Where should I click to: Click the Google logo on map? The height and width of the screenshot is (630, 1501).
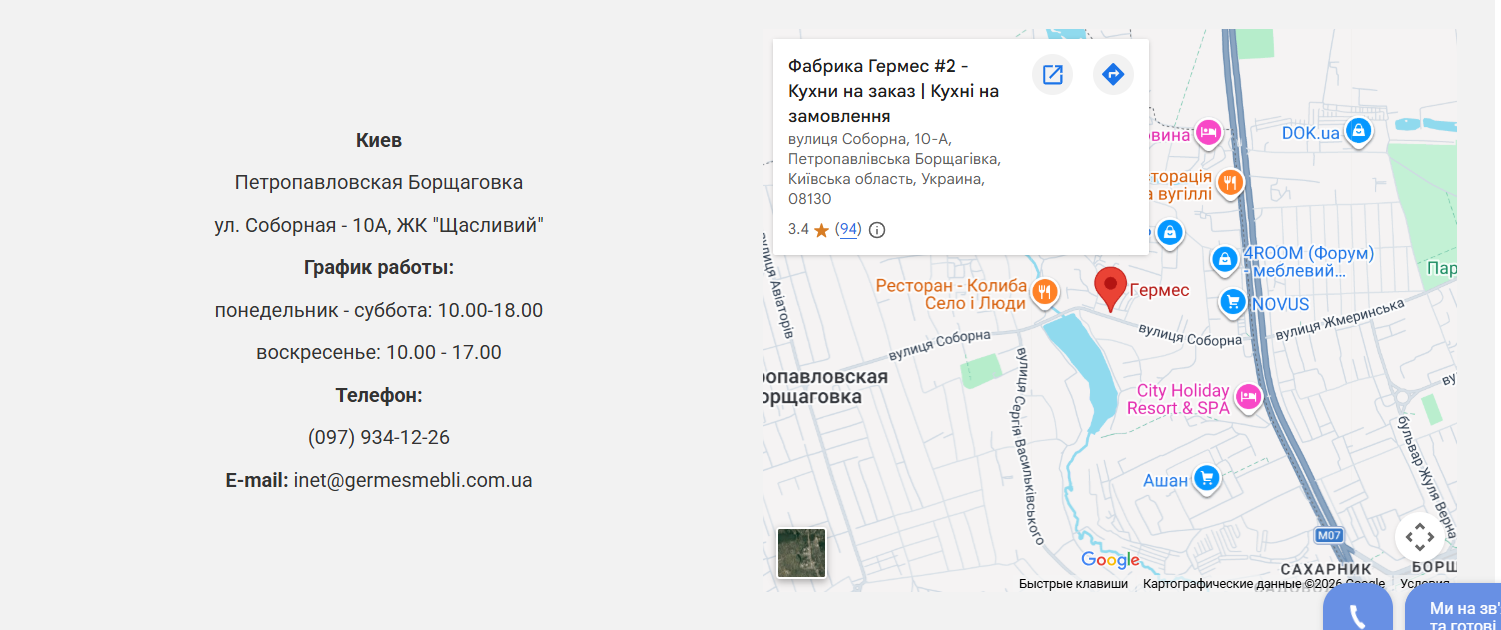click(1110, 560)
